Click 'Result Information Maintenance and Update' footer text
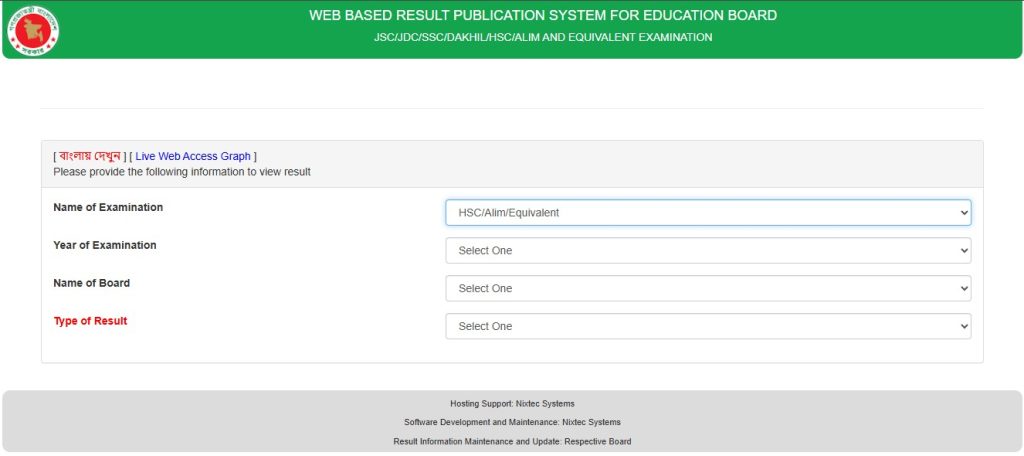 tap(512, 442)
